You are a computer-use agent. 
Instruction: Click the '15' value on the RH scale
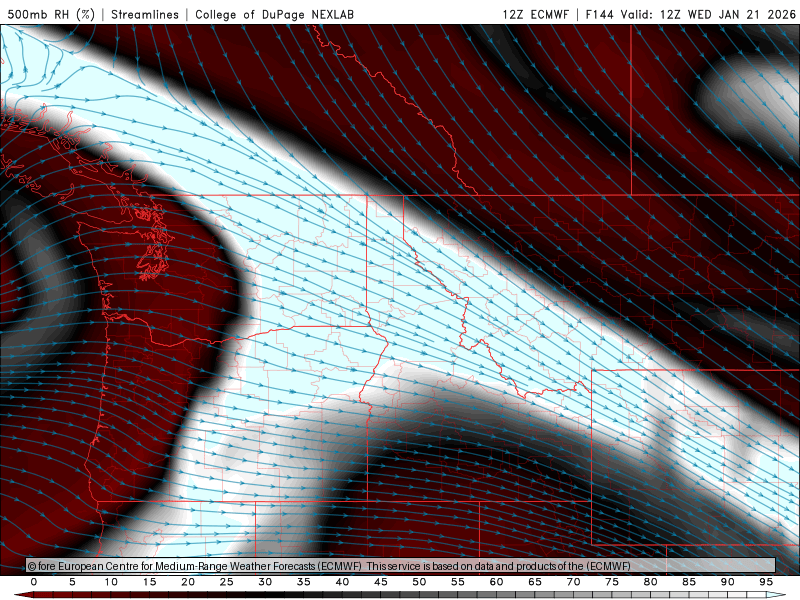click(x=149, y=582)
